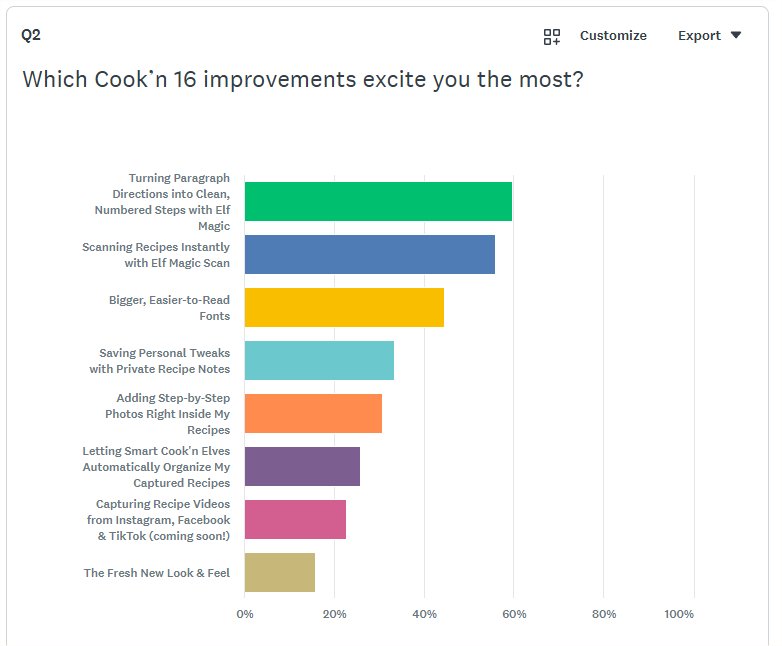Click the pink Capturing Recipe Videos bar
Image resolution: width=782 pixels, height=646 pixels.
tap(295, 519)
